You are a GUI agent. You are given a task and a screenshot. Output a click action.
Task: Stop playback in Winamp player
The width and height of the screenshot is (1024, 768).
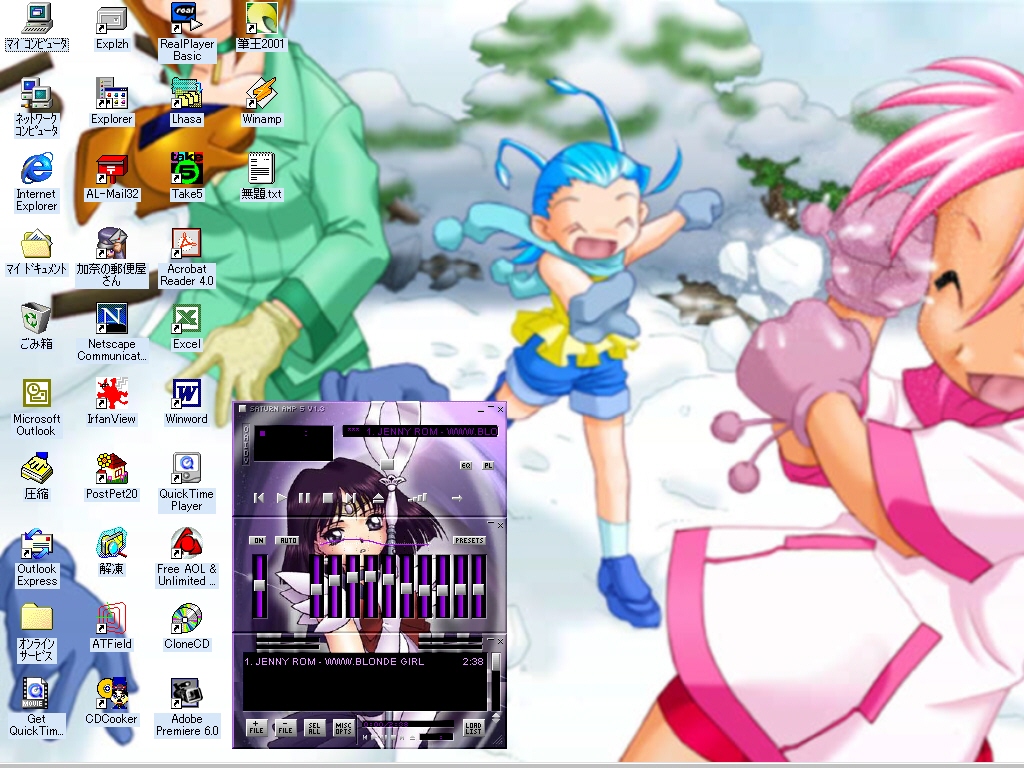point(328,498)
